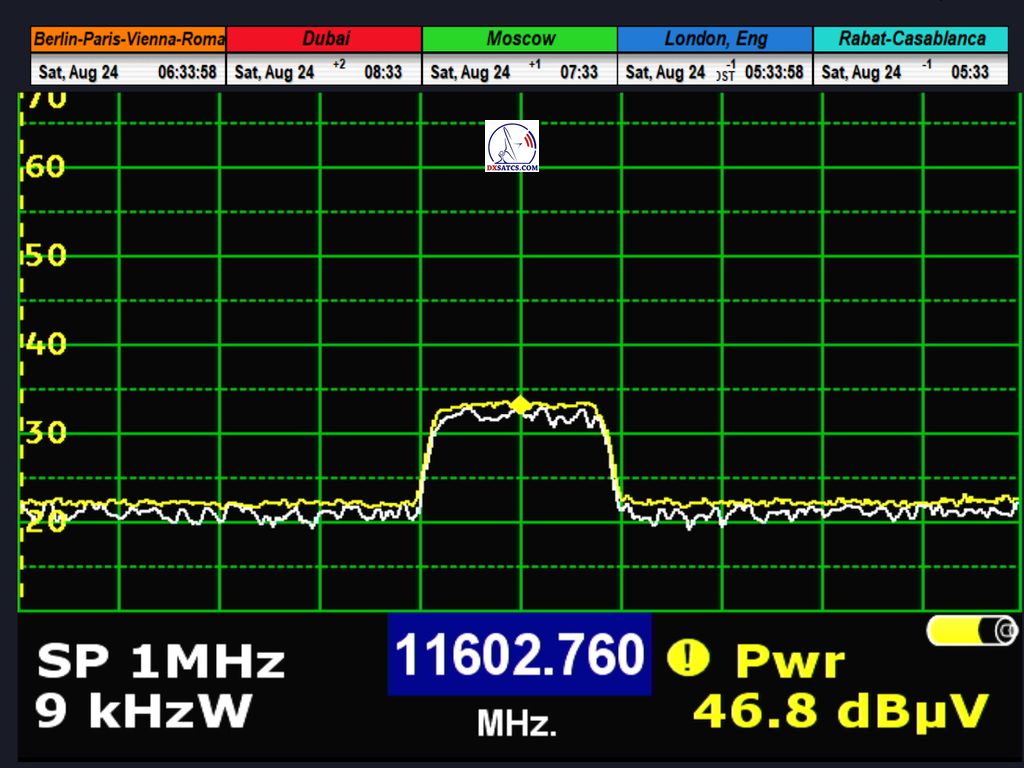Click the 60 level label on the axis
This screenshot has width=1024, height=768.
coord(44,166)
